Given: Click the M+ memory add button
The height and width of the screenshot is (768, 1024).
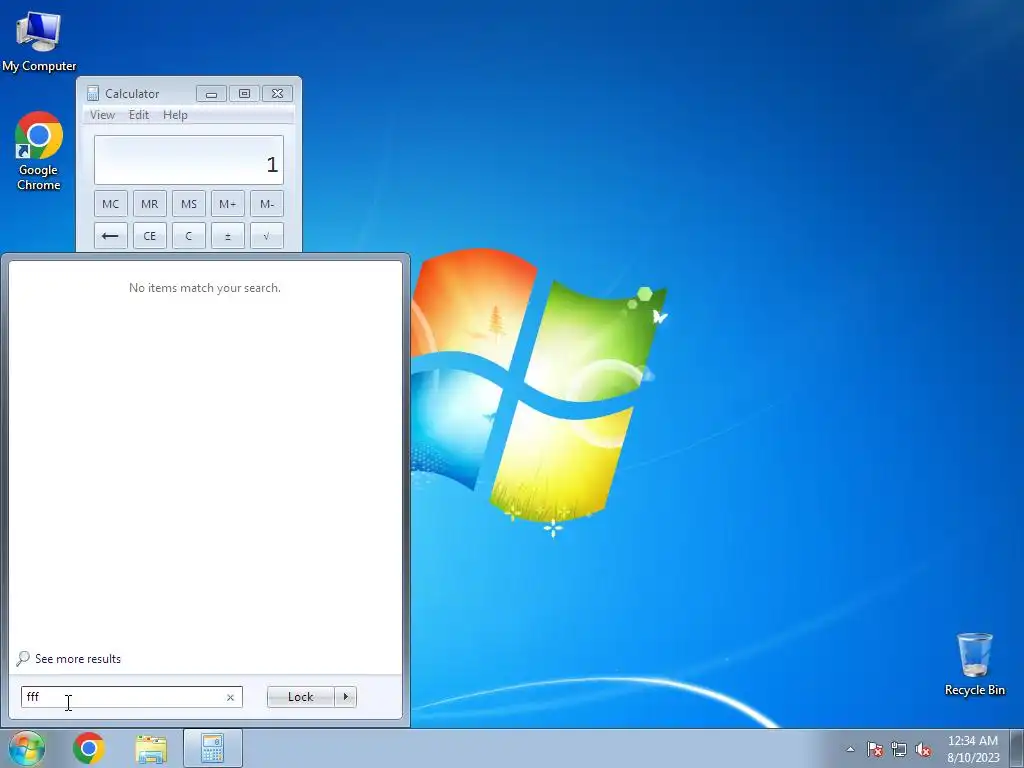Looking at the screenshot, I should [228, 204].
